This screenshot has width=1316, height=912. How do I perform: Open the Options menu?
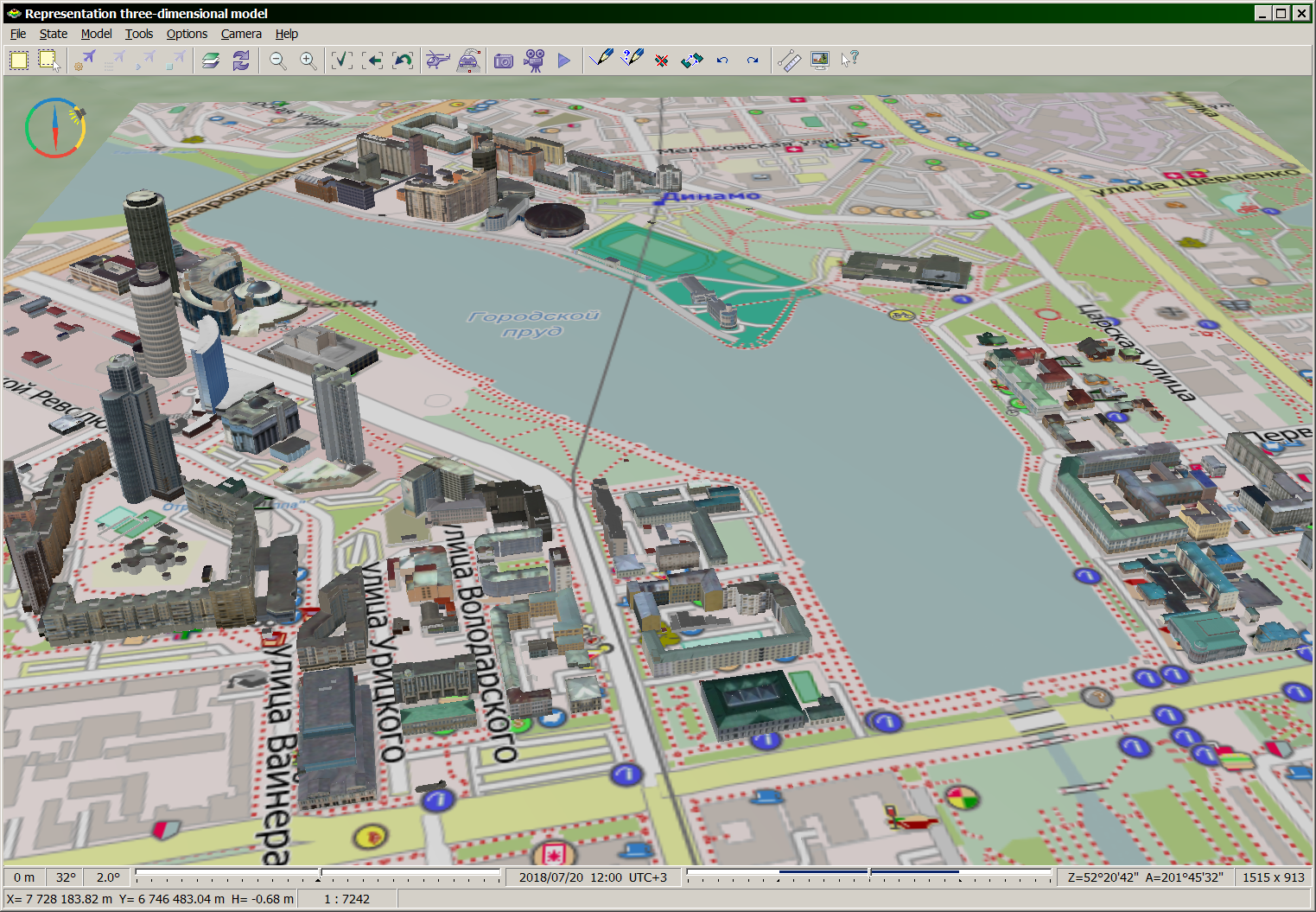point(187,34)
